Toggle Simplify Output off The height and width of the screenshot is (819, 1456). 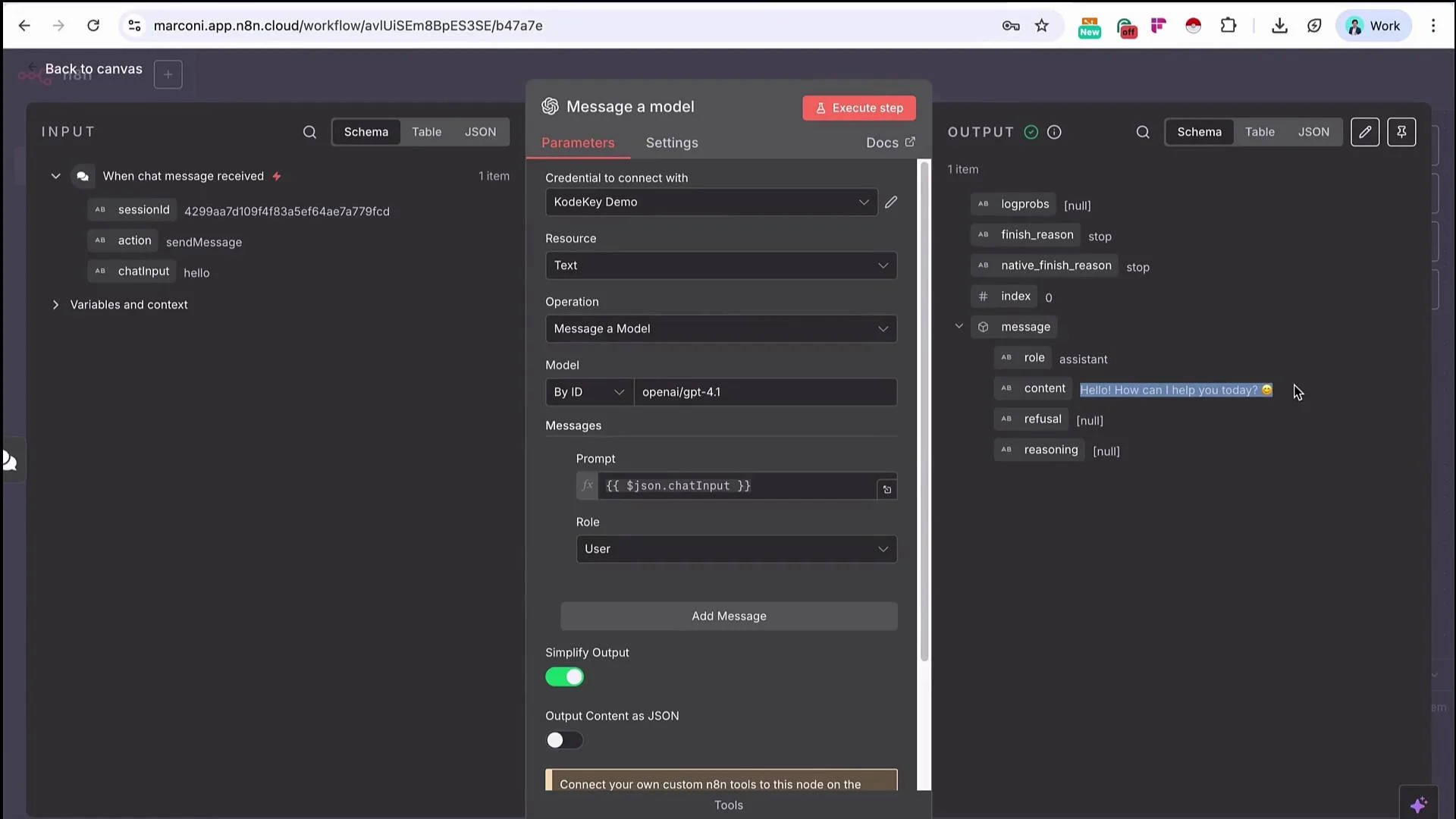565,676
